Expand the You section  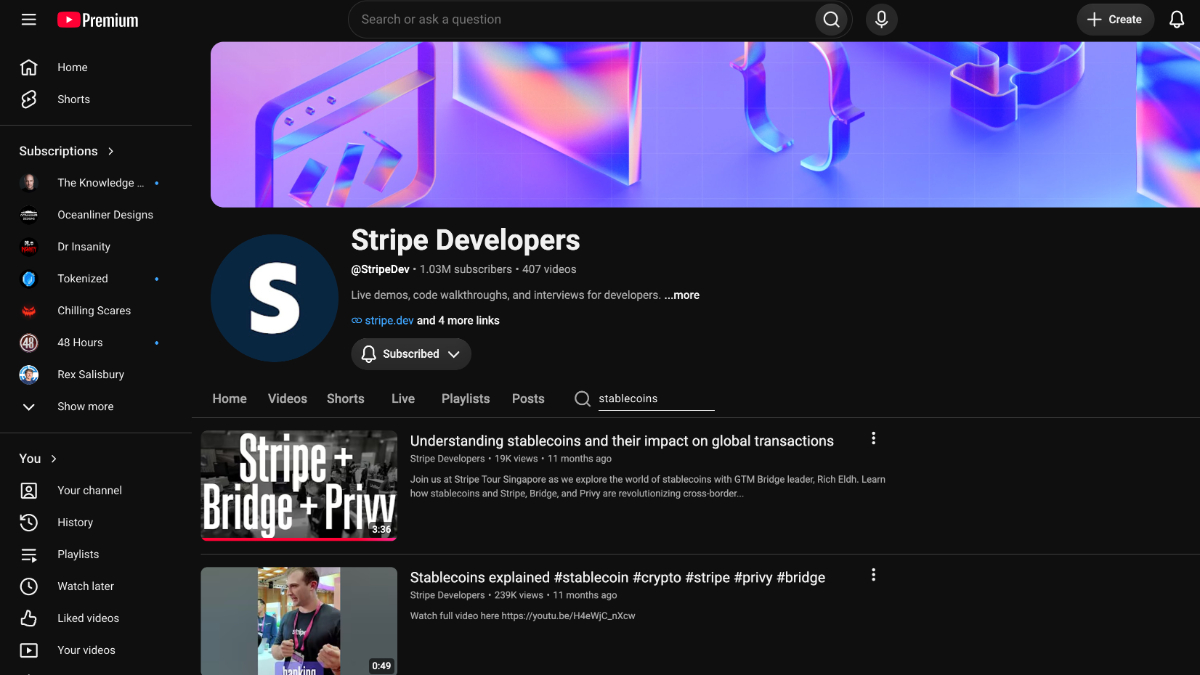[x=39, y=458]
